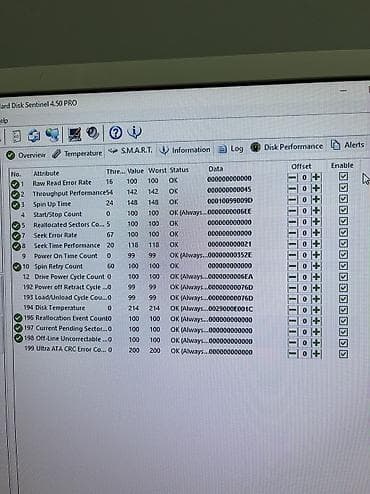370x494 pixels.
Task: Increase offset for Disk Temperature
Action: pyautogui.click(x=316, y=310)
